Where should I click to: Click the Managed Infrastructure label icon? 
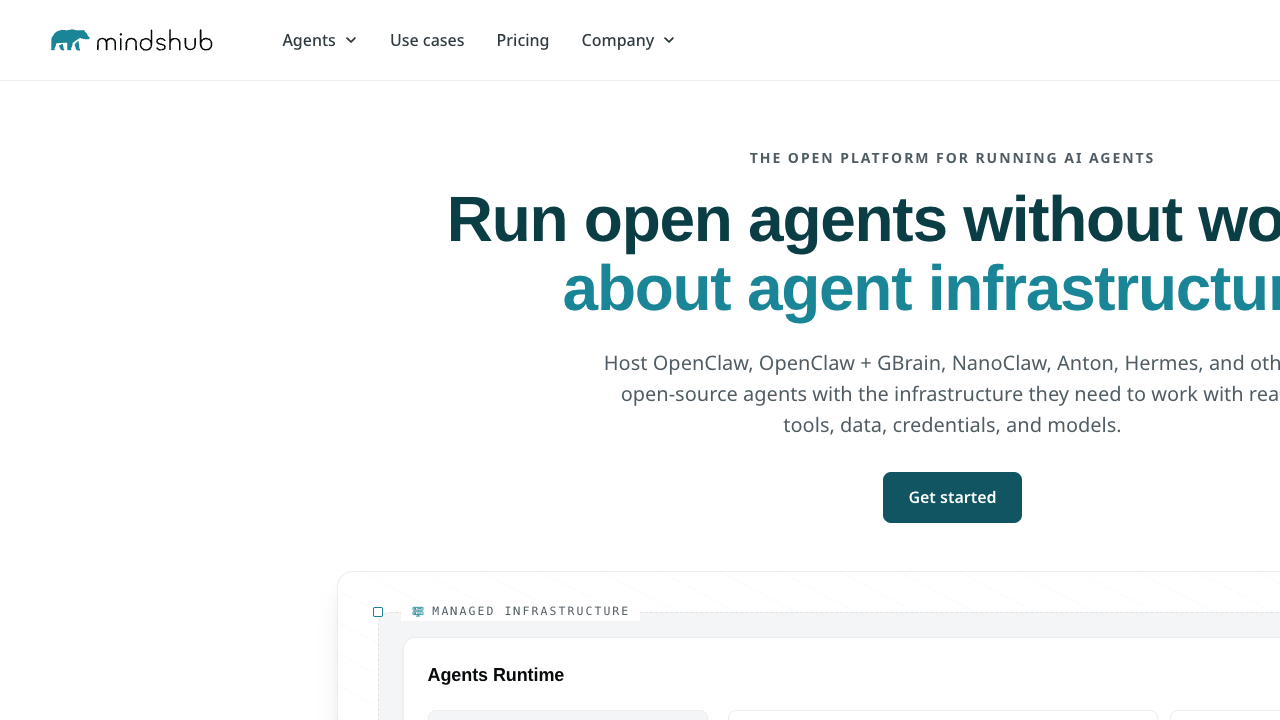tap(418, 611)
